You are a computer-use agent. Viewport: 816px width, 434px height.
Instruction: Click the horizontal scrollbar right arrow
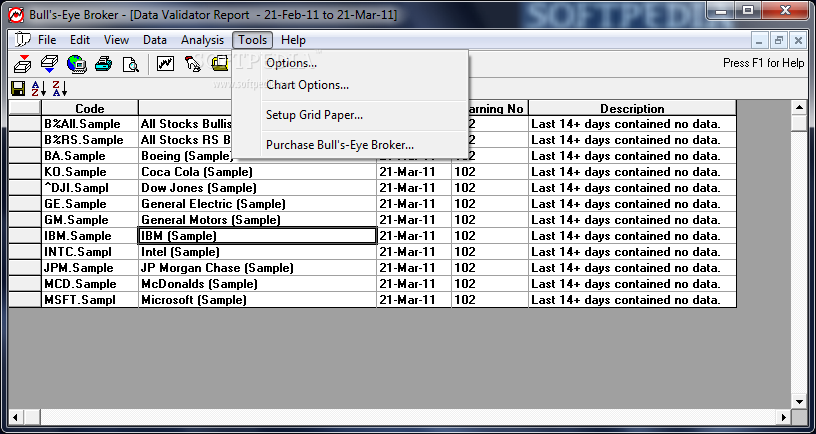pos(784,417)
